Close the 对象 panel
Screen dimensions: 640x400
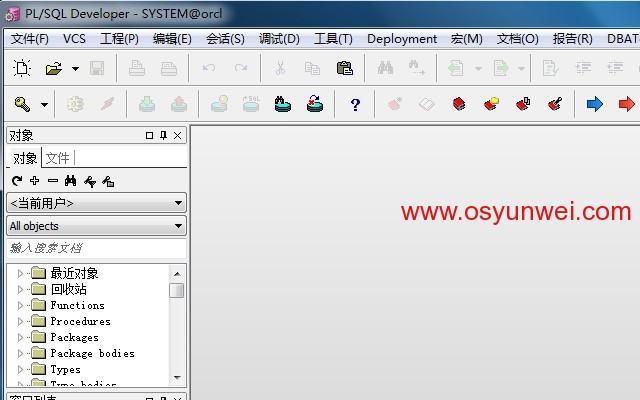pyautogui.click(x=177, y=136)
